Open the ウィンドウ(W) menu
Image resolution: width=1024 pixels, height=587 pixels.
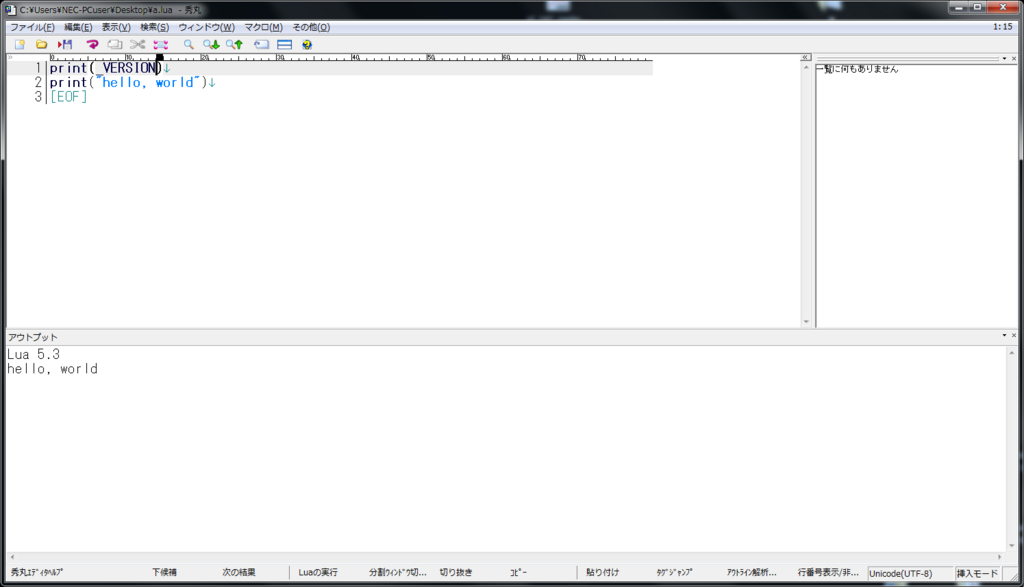(206, 27)
